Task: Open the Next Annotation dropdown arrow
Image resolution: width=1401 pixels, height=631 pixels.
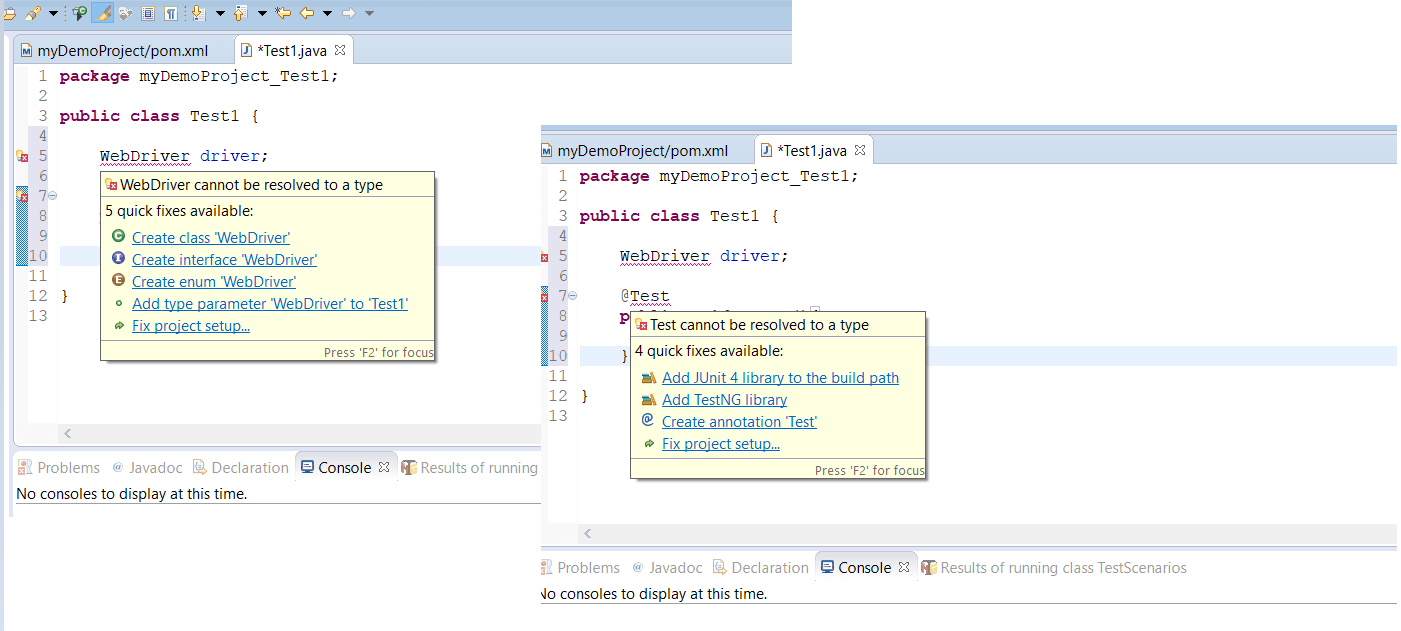Action: [220, 13]
